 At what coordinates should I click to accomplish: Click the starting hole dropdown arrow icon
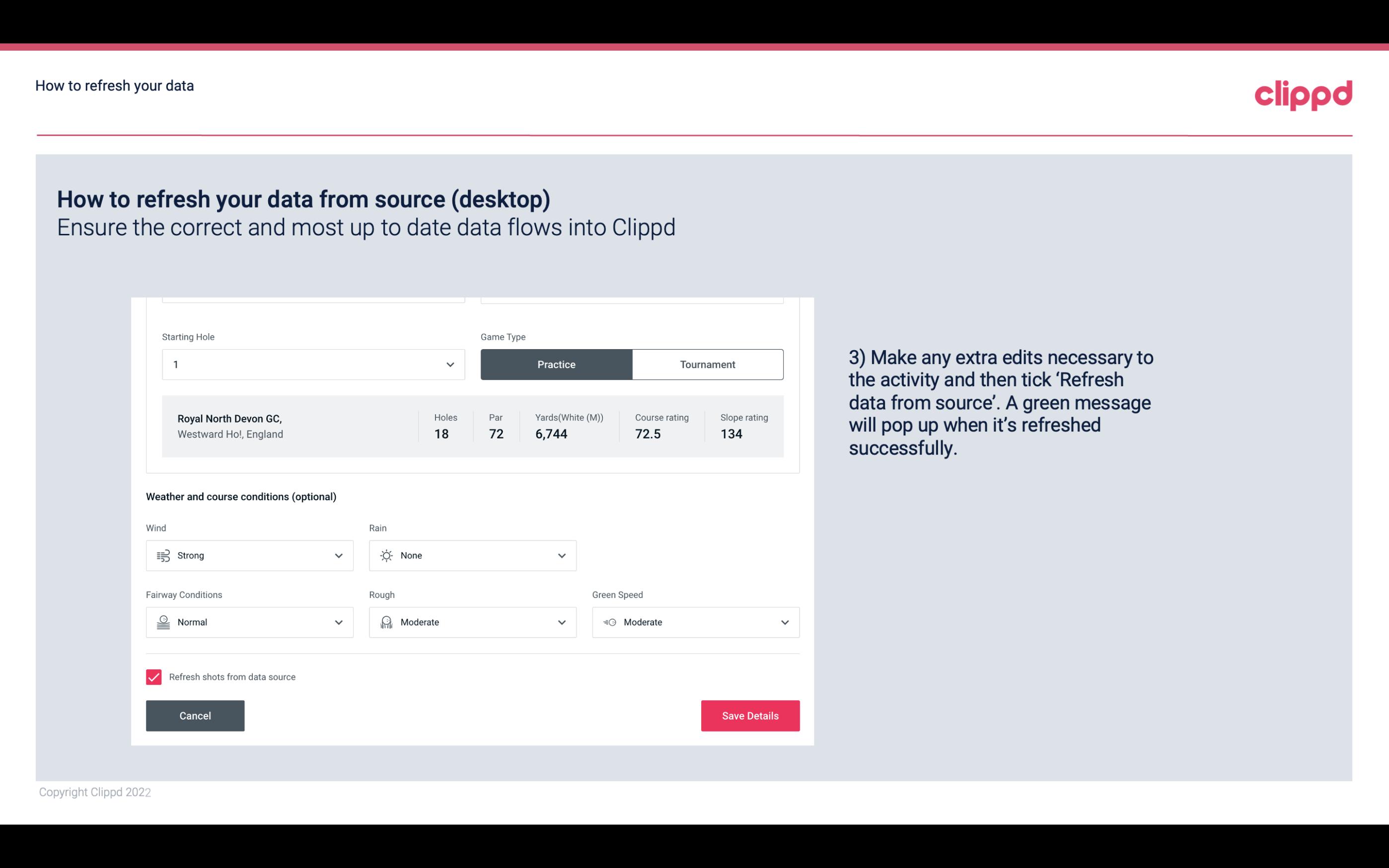pos(449,364)
